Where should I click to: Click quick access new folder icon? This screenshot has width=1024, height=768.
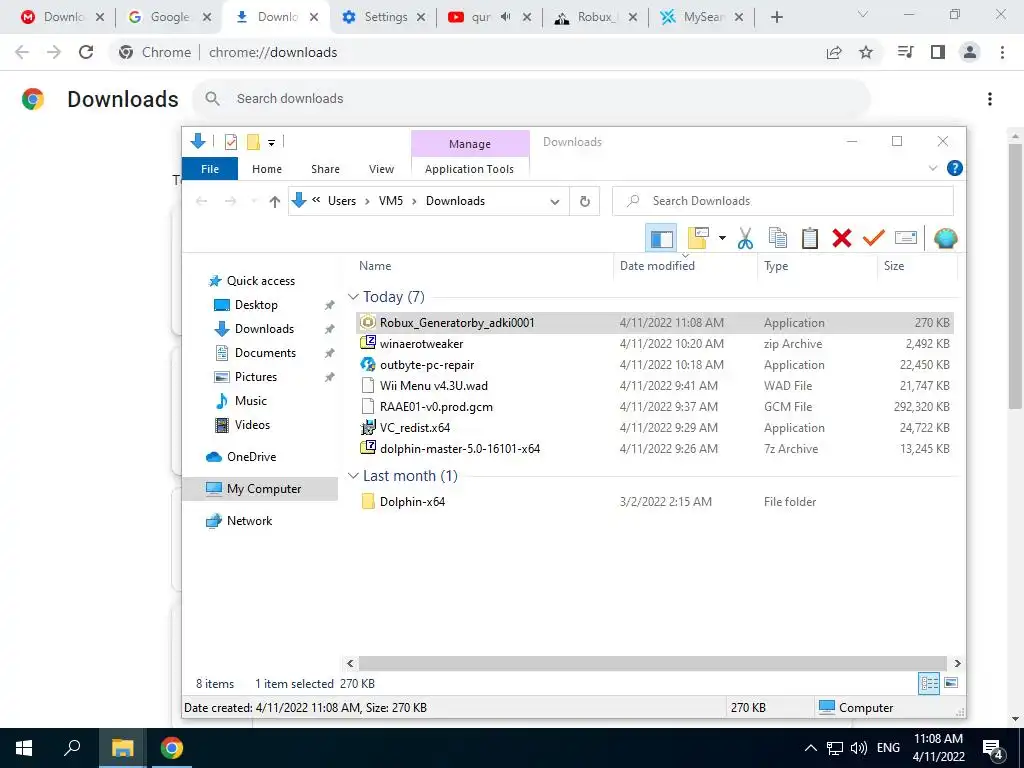tap(253, 142)
